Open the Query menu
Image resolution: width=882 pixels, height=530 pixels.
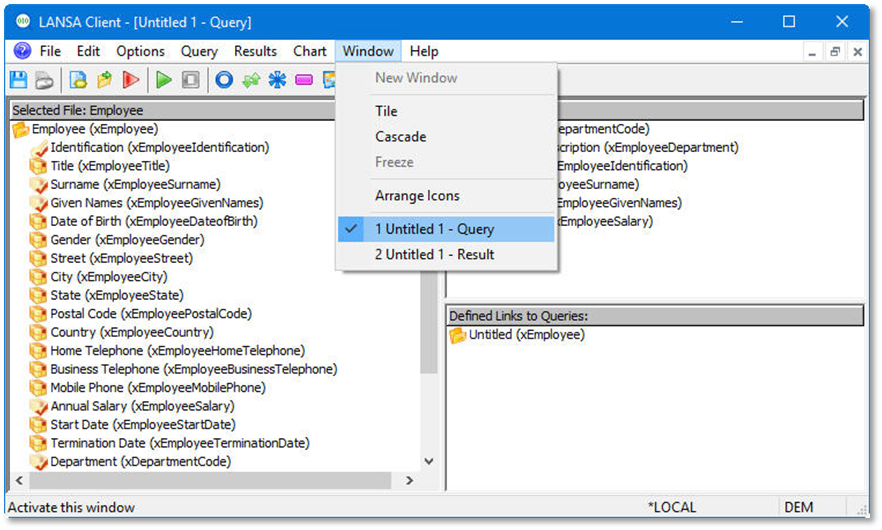pos(199,51)
